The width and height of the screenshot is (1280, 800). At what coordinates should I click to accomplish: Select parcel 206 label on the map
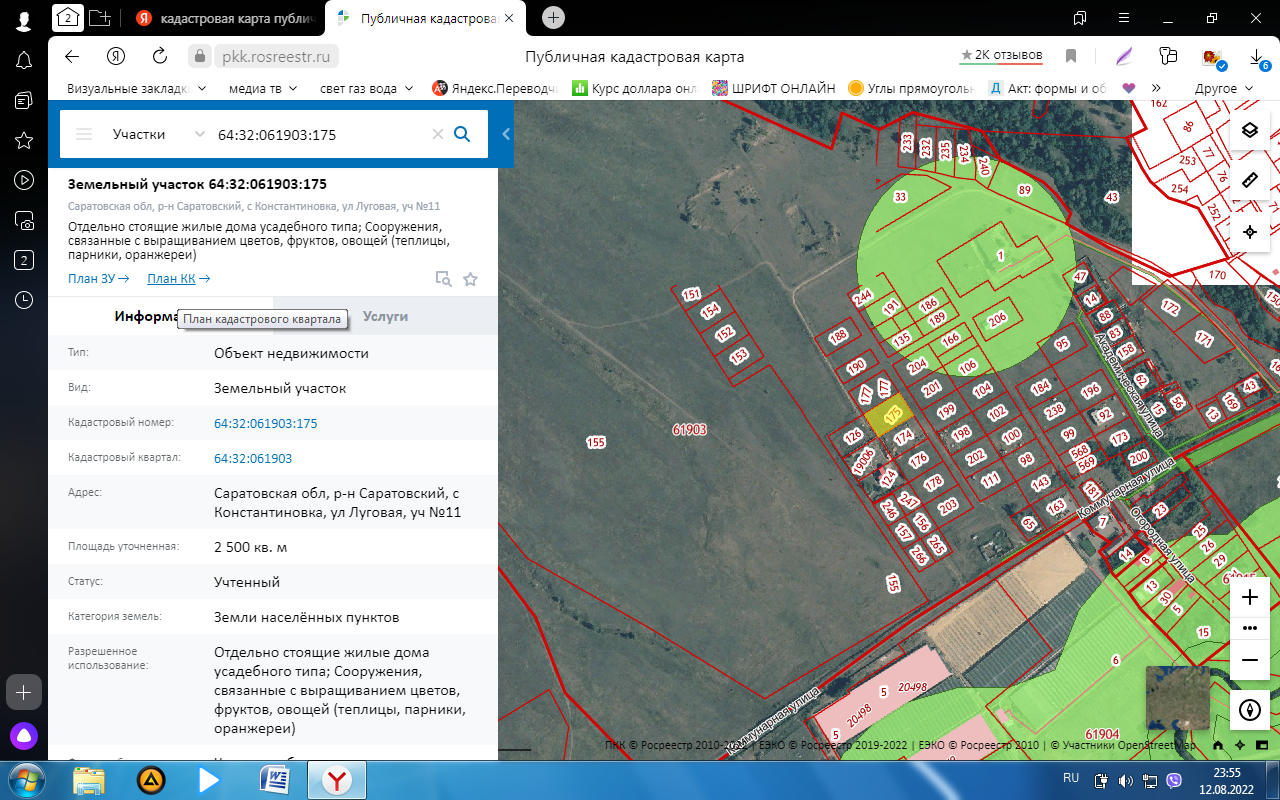click(997, 320)
